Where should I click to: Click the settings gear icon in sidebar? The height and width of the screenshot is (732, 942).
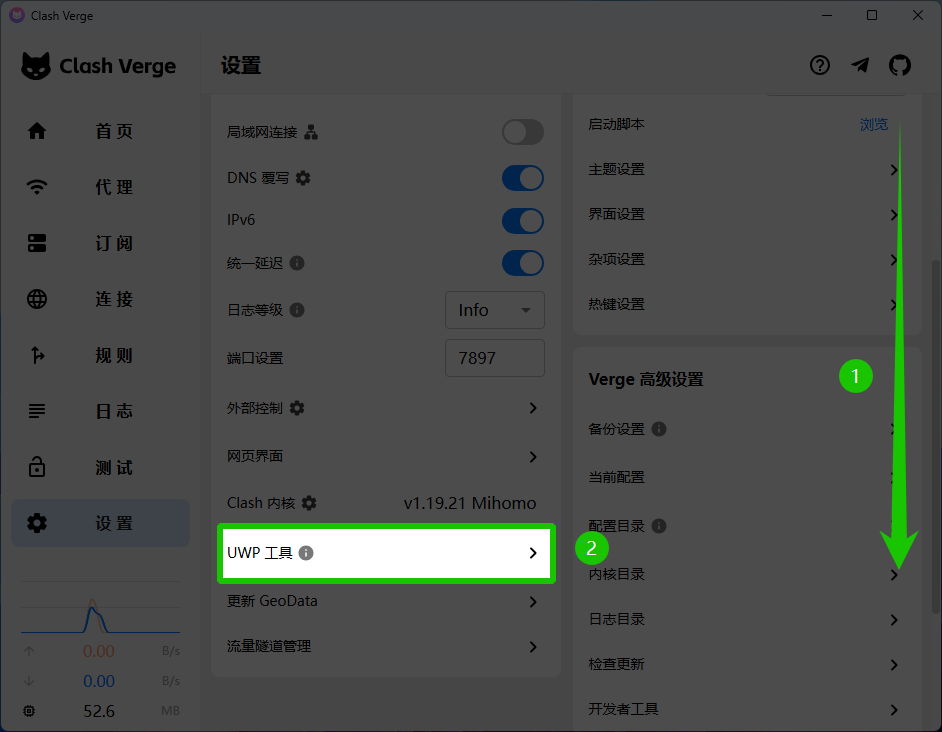coord(37,523)
